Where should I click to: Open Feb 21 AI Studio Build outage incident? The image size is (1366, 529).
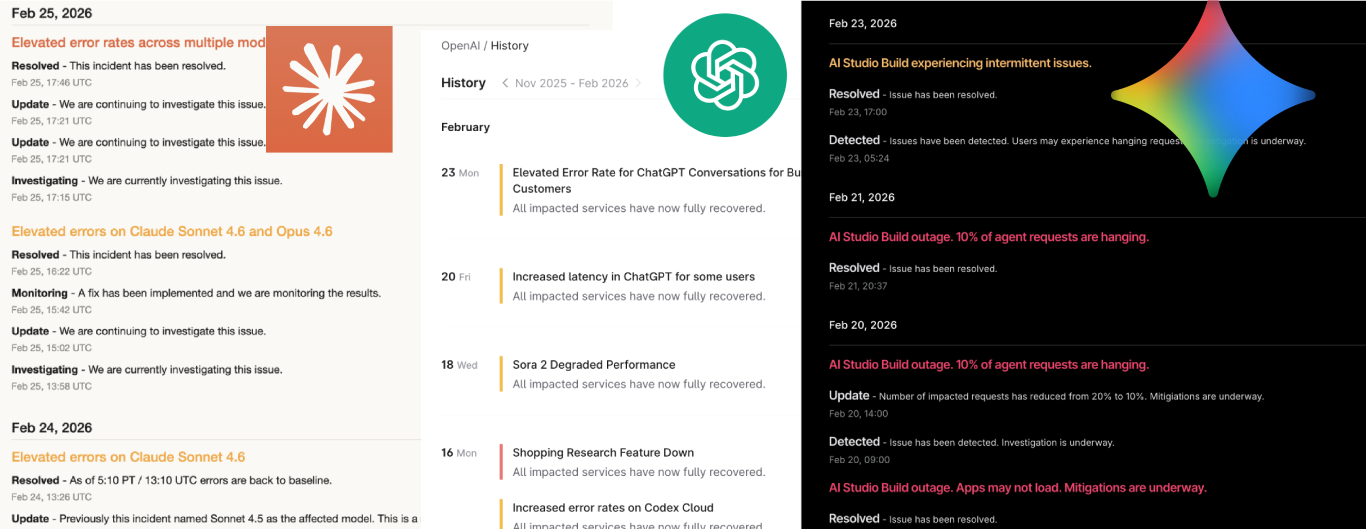(x=988, y=237)
